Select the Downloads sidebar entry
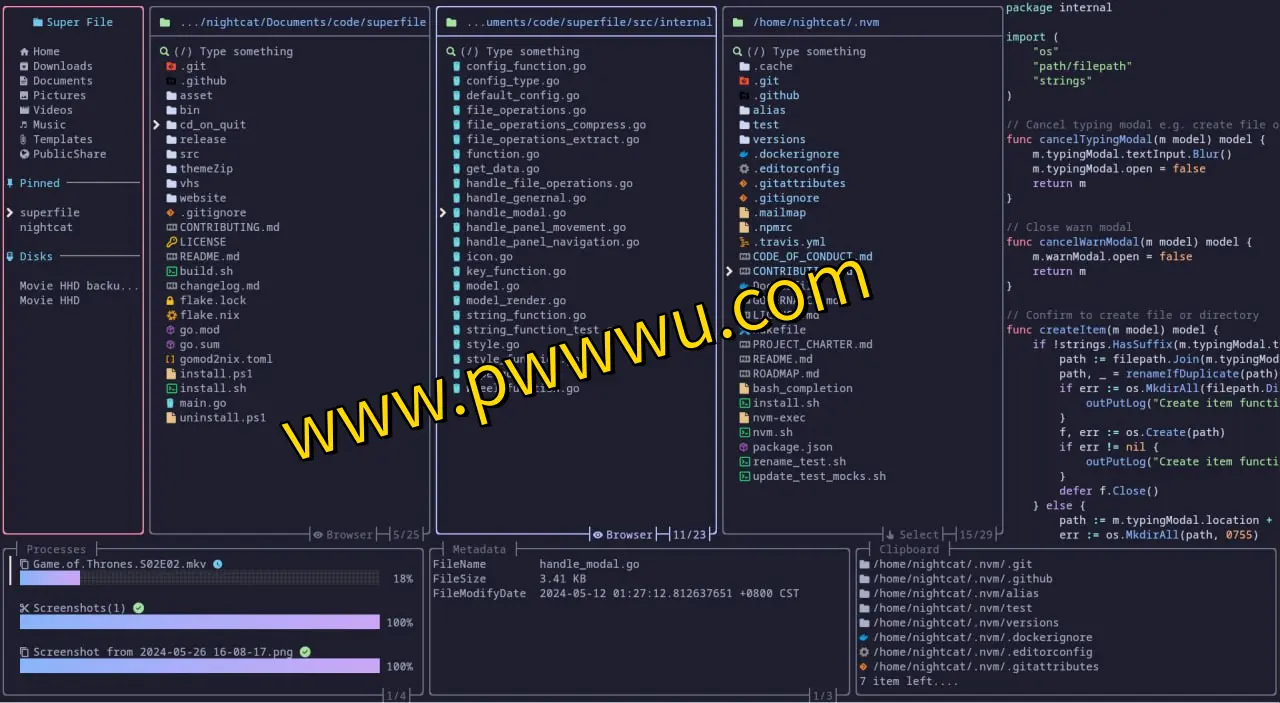Viewport: 1280px width, 703px height. [x=62, y=66]
